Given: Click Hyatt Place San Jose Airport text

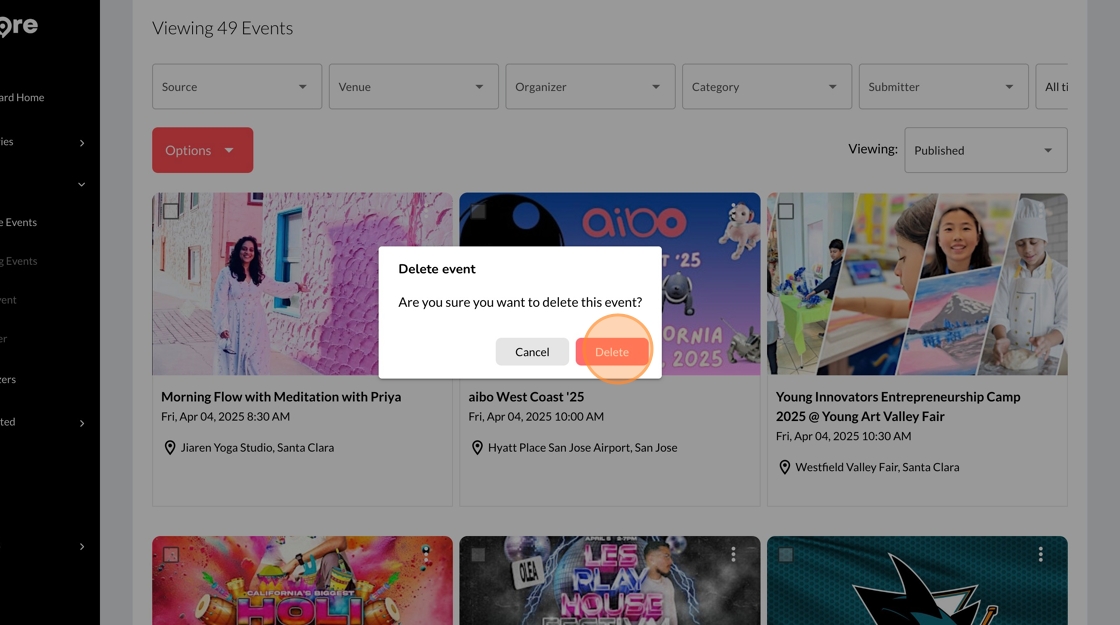Looking at the screenshot, I should click(582, 448).
